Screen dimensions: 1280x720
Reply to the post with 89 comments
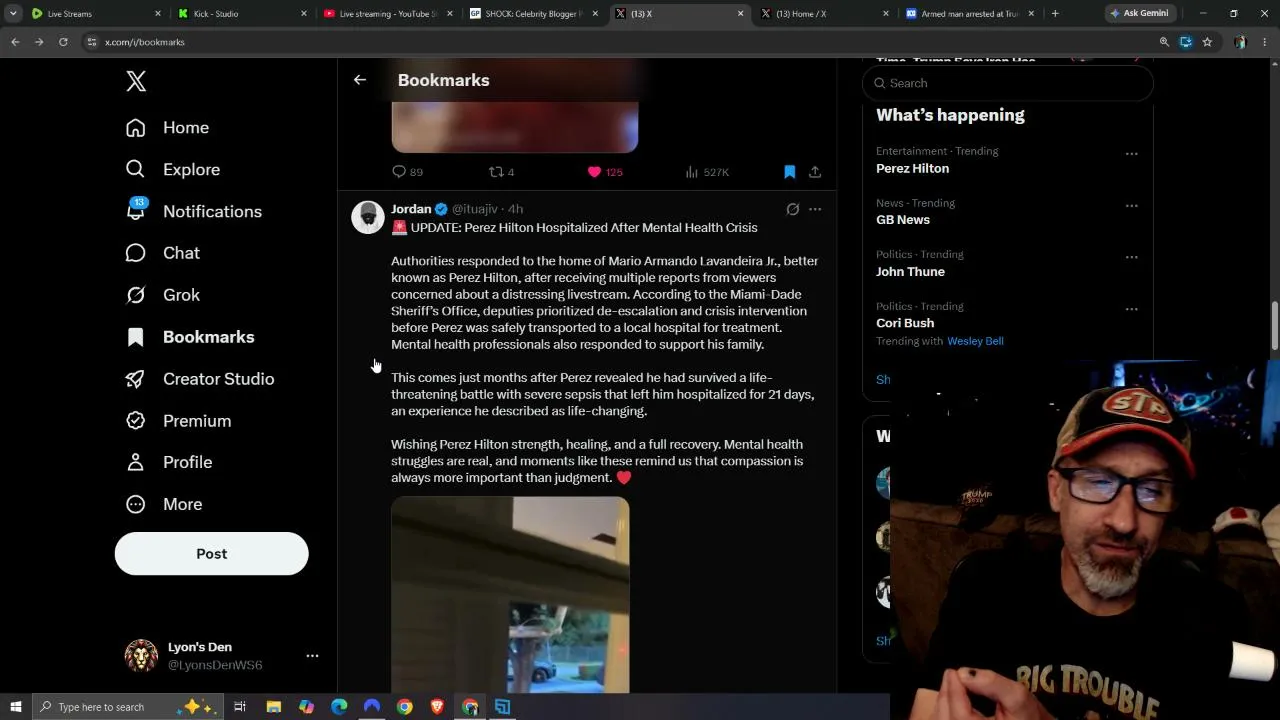coord(407,172)
